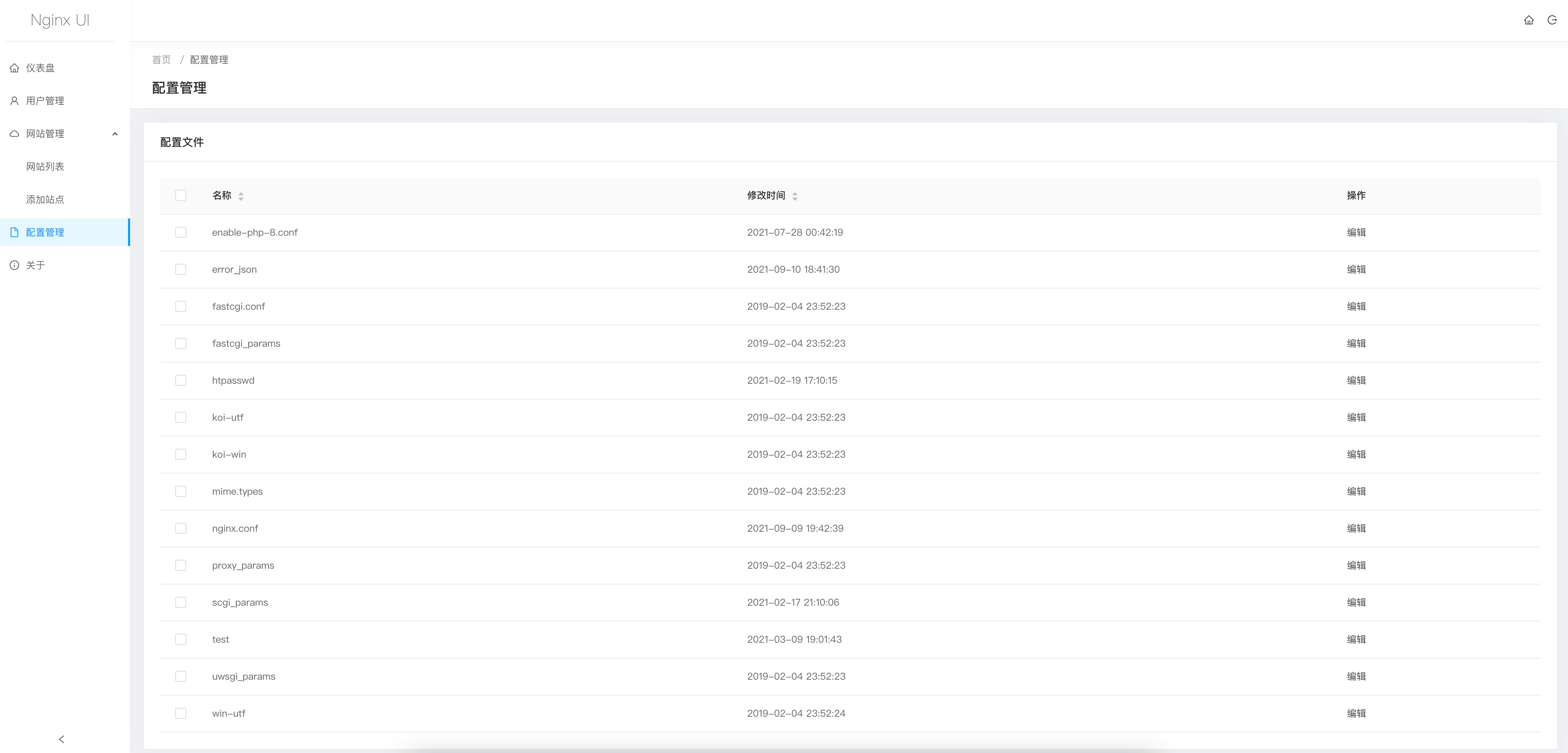Toggle the select-all checkbox in table header

pyautogui.click(x=181, y=195)
